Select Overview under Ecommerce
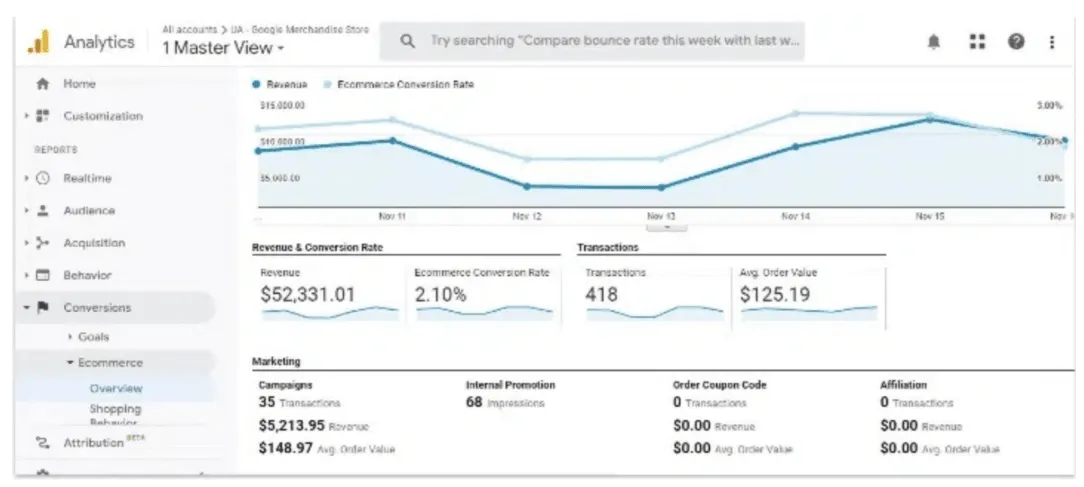 pyautogui.click(x=116, y=389)
